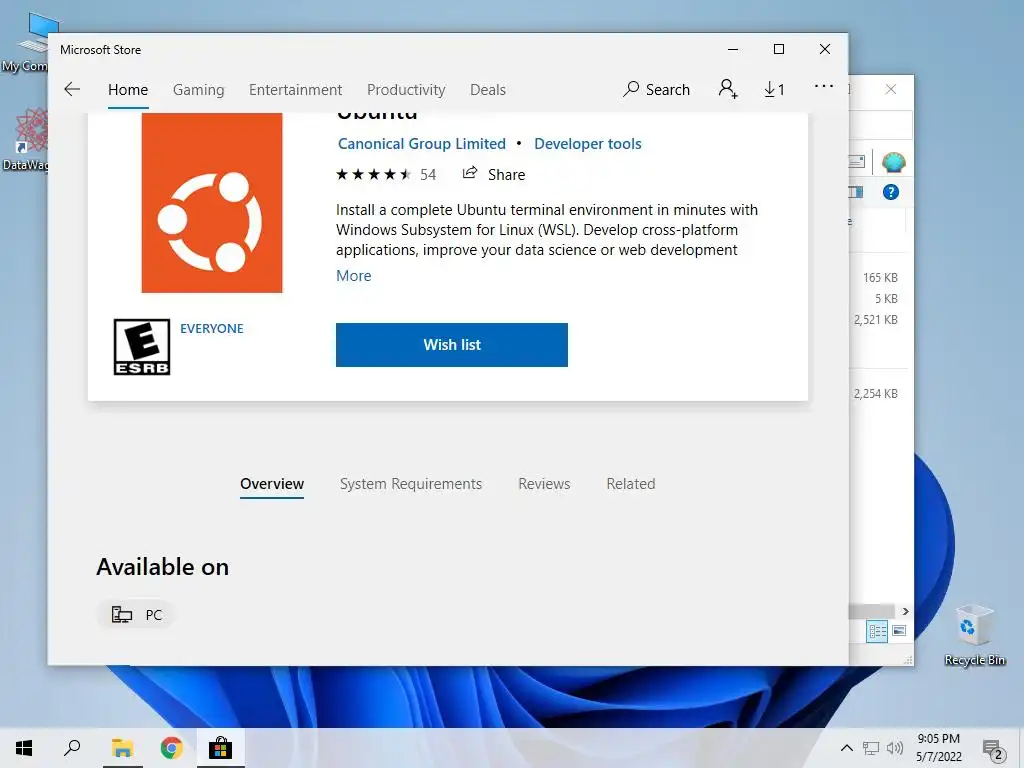Toggle preview pane icon in Explorer window
Image resolution: width=1024 pixels, height=768 pixels.
click(856, 191)
